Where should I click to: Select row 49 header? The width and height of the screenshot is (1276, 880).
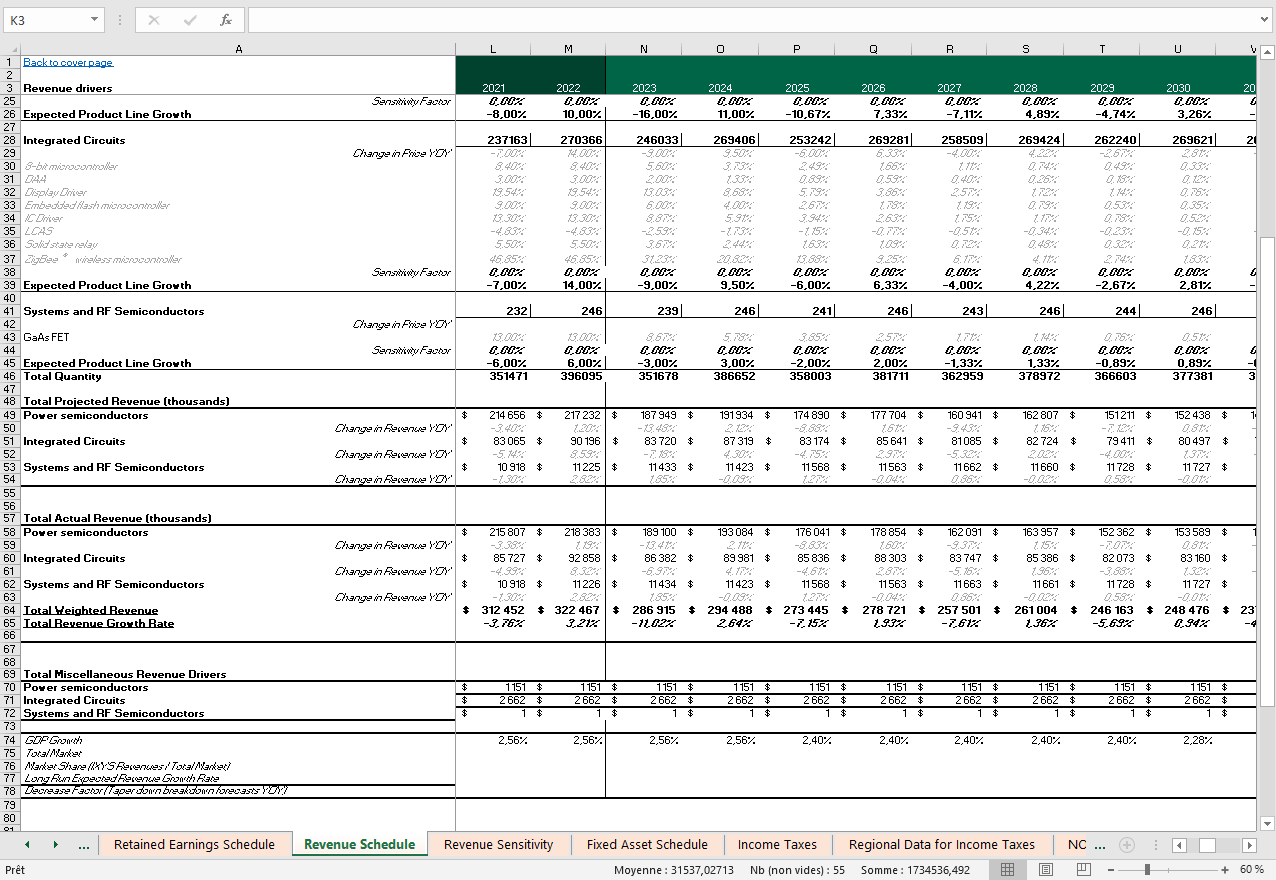coord(9,415)
